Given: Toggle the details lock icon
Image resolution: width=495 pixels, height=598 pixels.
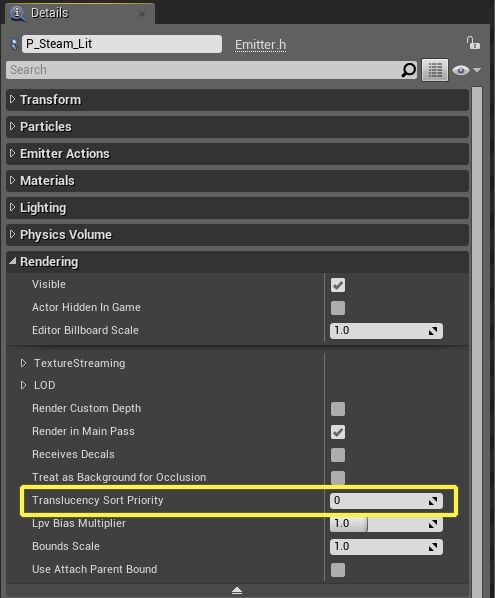Looking at the screenshot, I should tap(473, 43).
